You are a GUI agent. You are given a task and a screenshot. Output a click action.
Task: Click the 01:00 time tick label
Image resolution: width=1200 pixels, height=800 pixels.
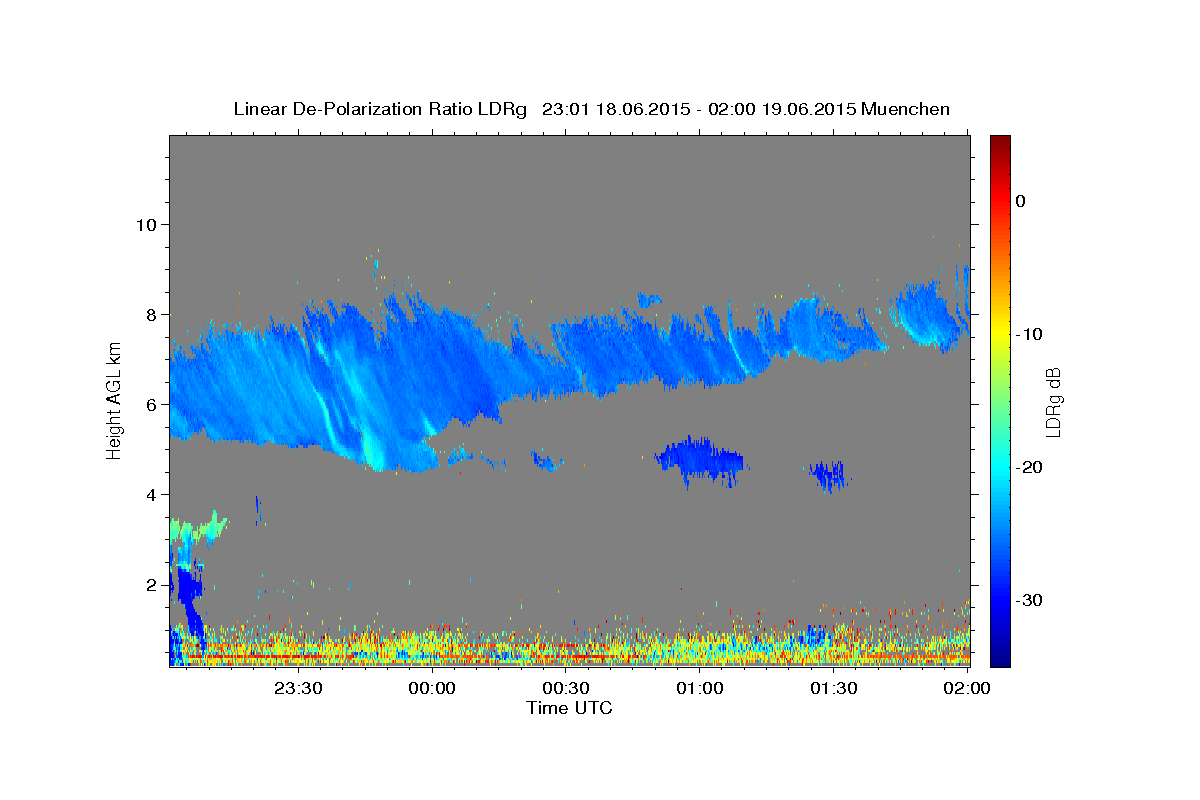699,689
